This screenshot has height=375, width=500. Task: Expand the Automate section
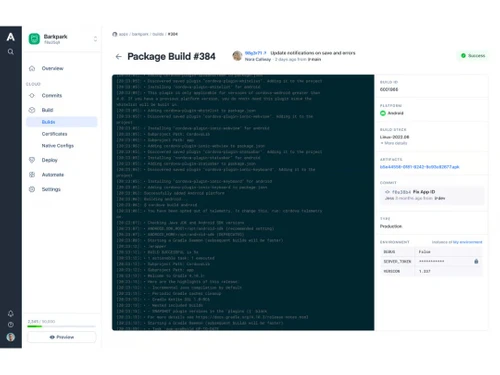coord(53,175)
